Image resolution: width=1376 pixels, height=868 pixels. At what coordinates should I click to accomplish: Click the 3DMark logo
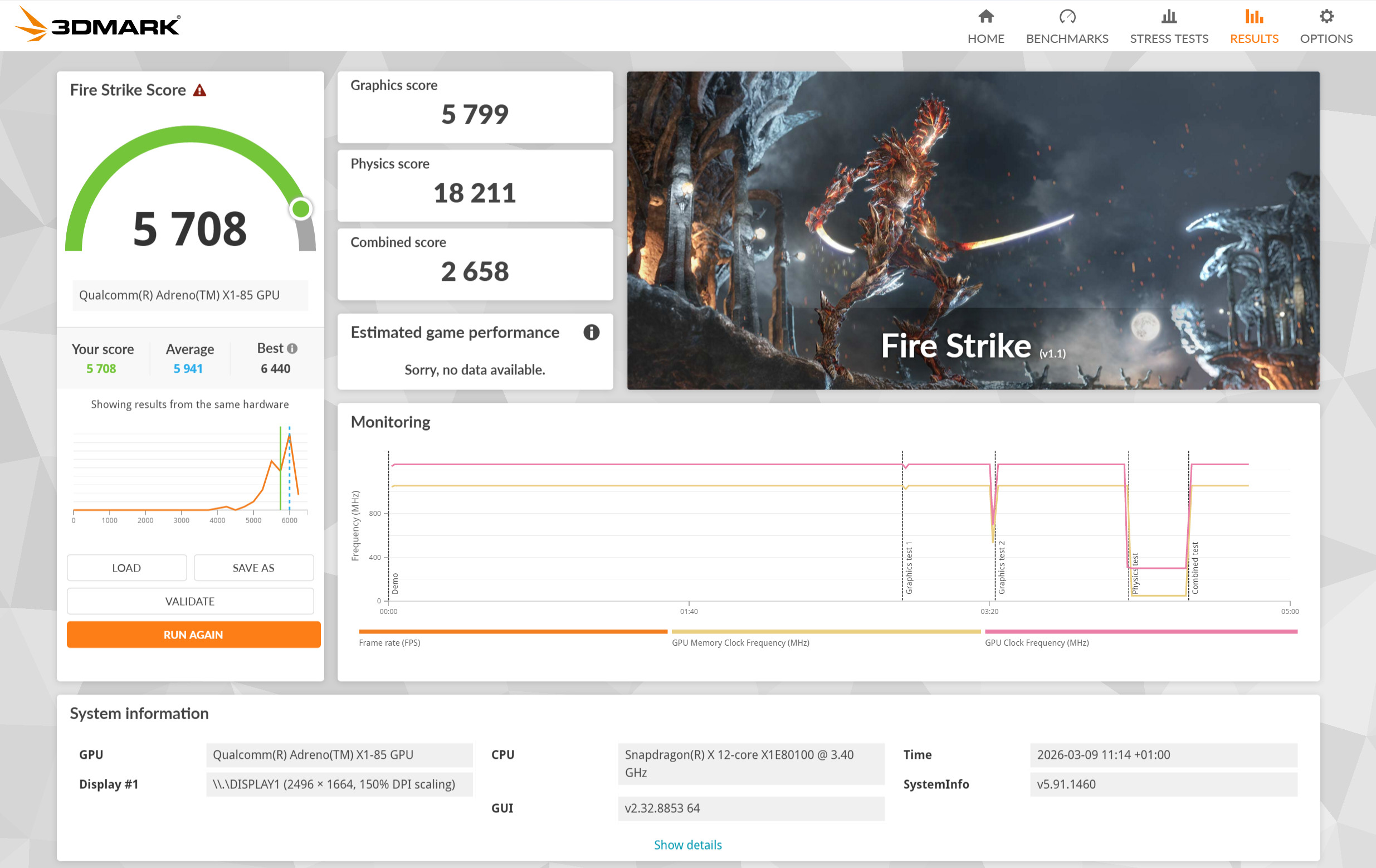click(97, 25)
